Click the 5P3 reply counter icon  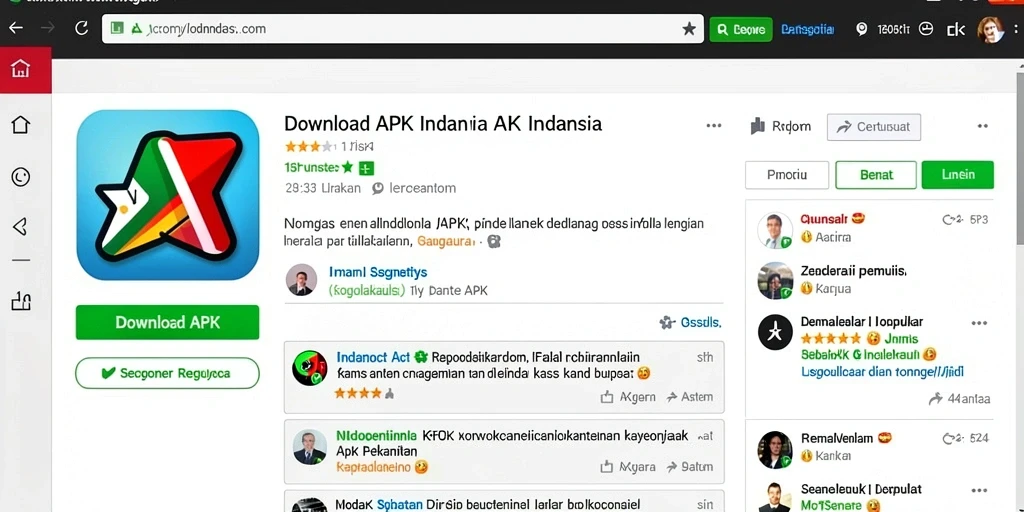[x=953, y=220]
